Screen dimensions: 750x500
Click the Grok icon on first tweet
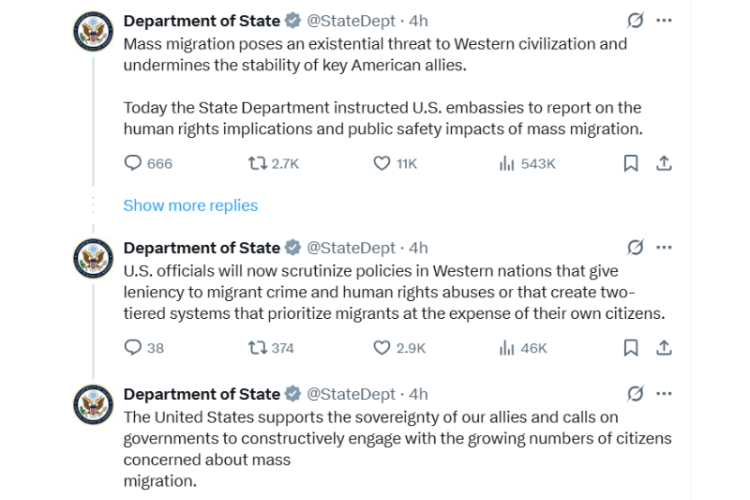(634, 20)
